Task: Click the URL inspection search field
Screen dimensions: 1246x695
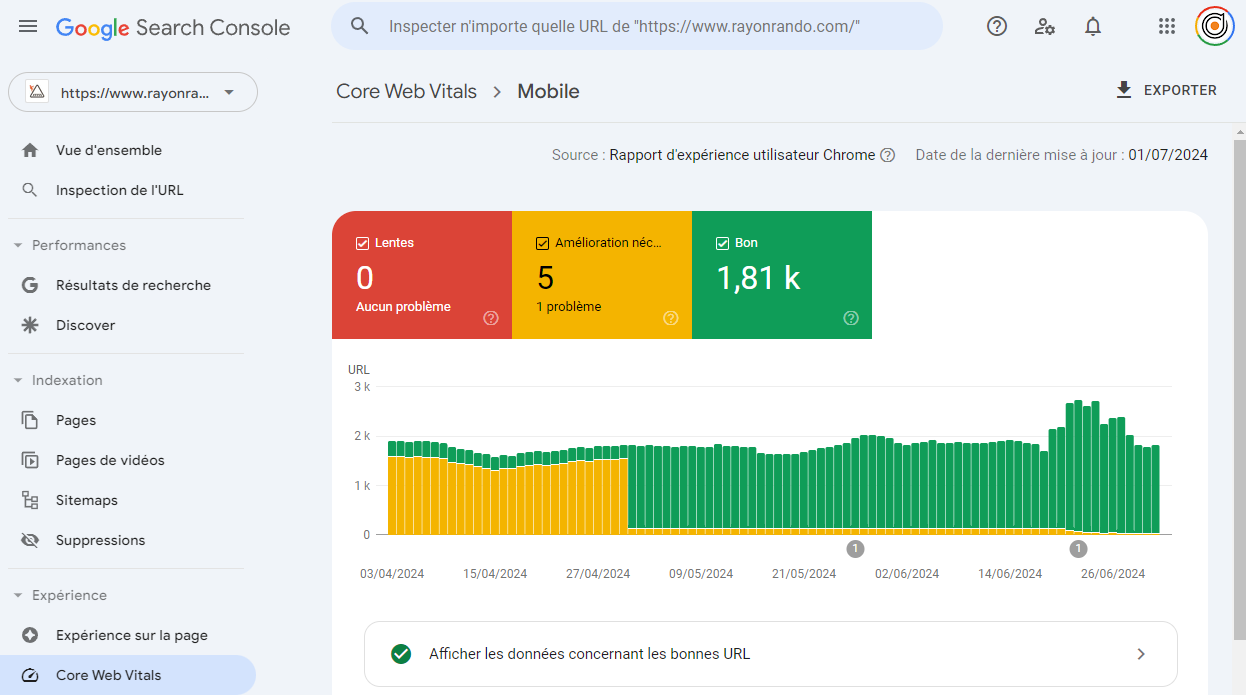Action: tap(637, 26)
